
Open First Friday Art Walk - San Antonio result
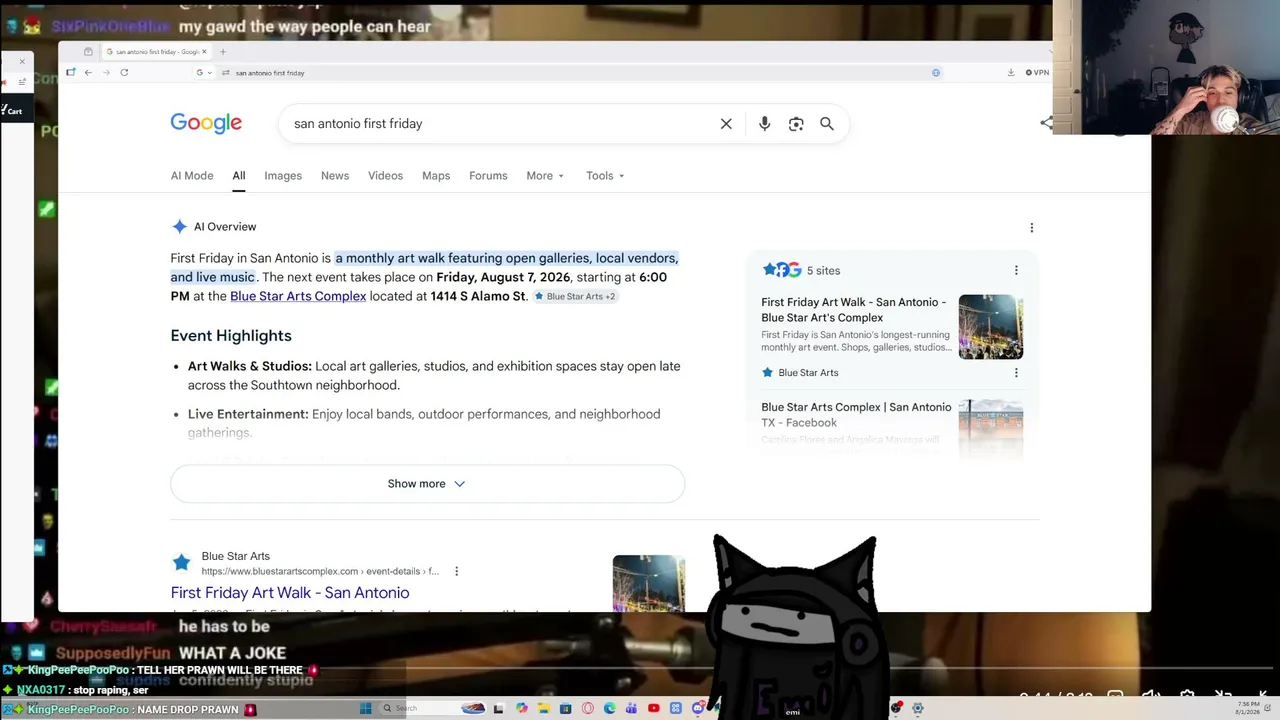pyautogui.click(x=290, y=593)
